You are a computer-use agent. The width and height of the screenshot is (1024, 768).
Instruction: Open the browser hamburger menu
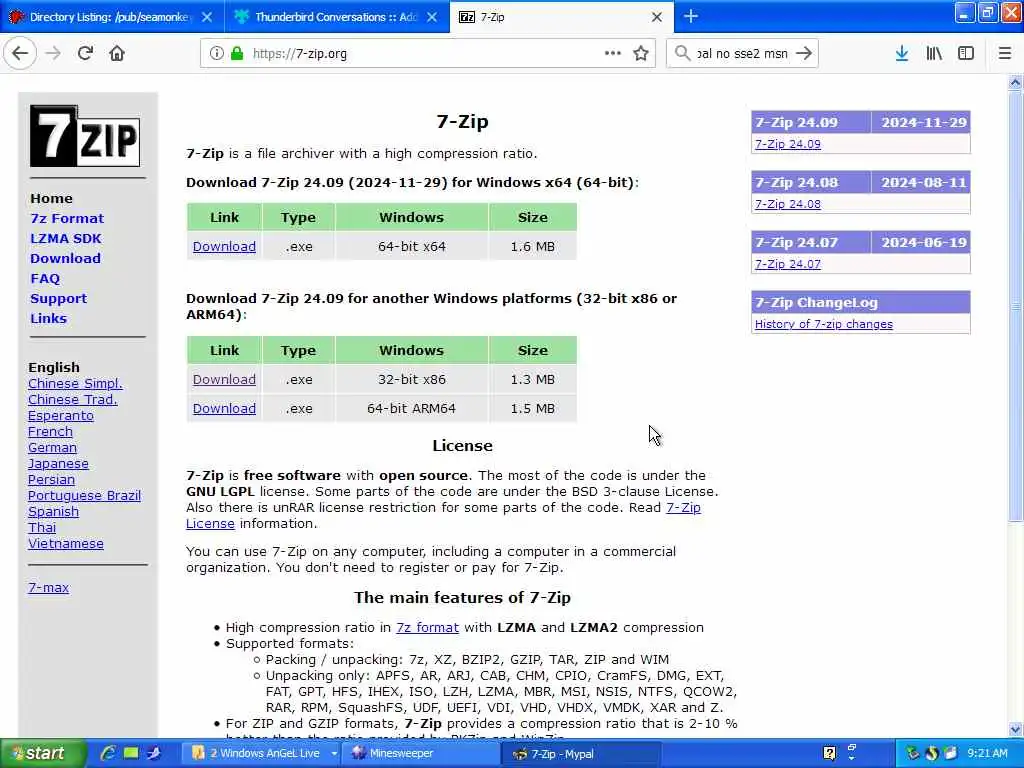(1005, 53)
